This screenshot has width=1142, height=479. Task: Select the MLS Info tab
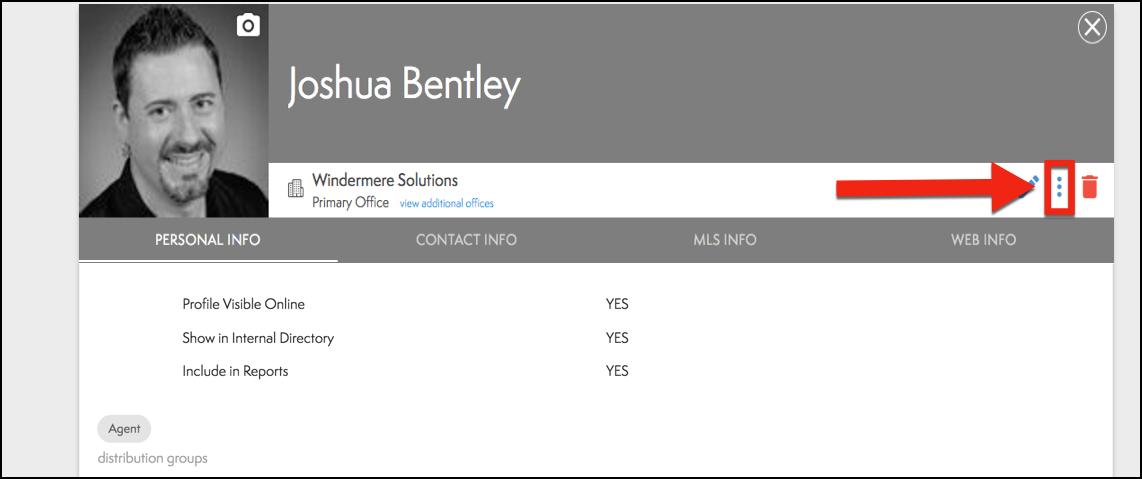click(725, 240)
